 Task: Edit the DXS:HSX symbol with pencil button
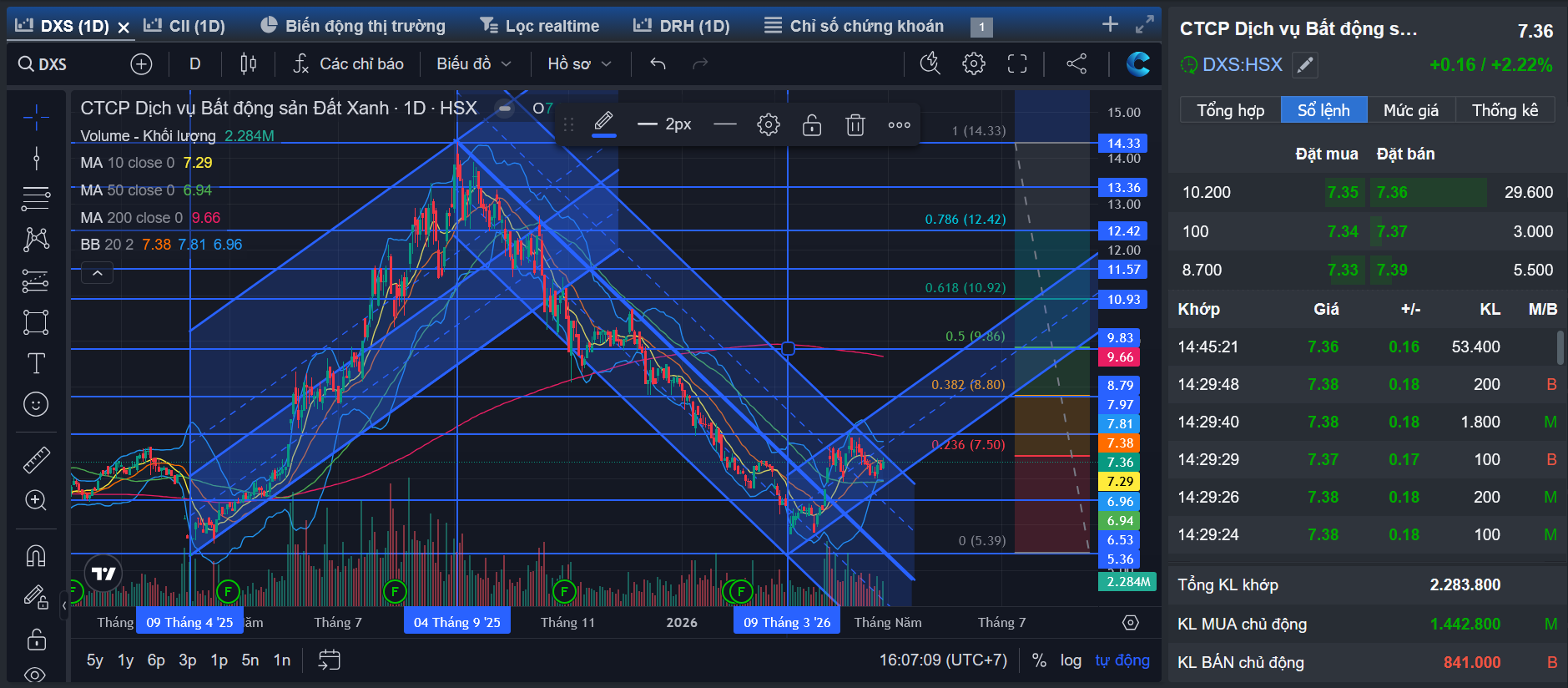1305,64
